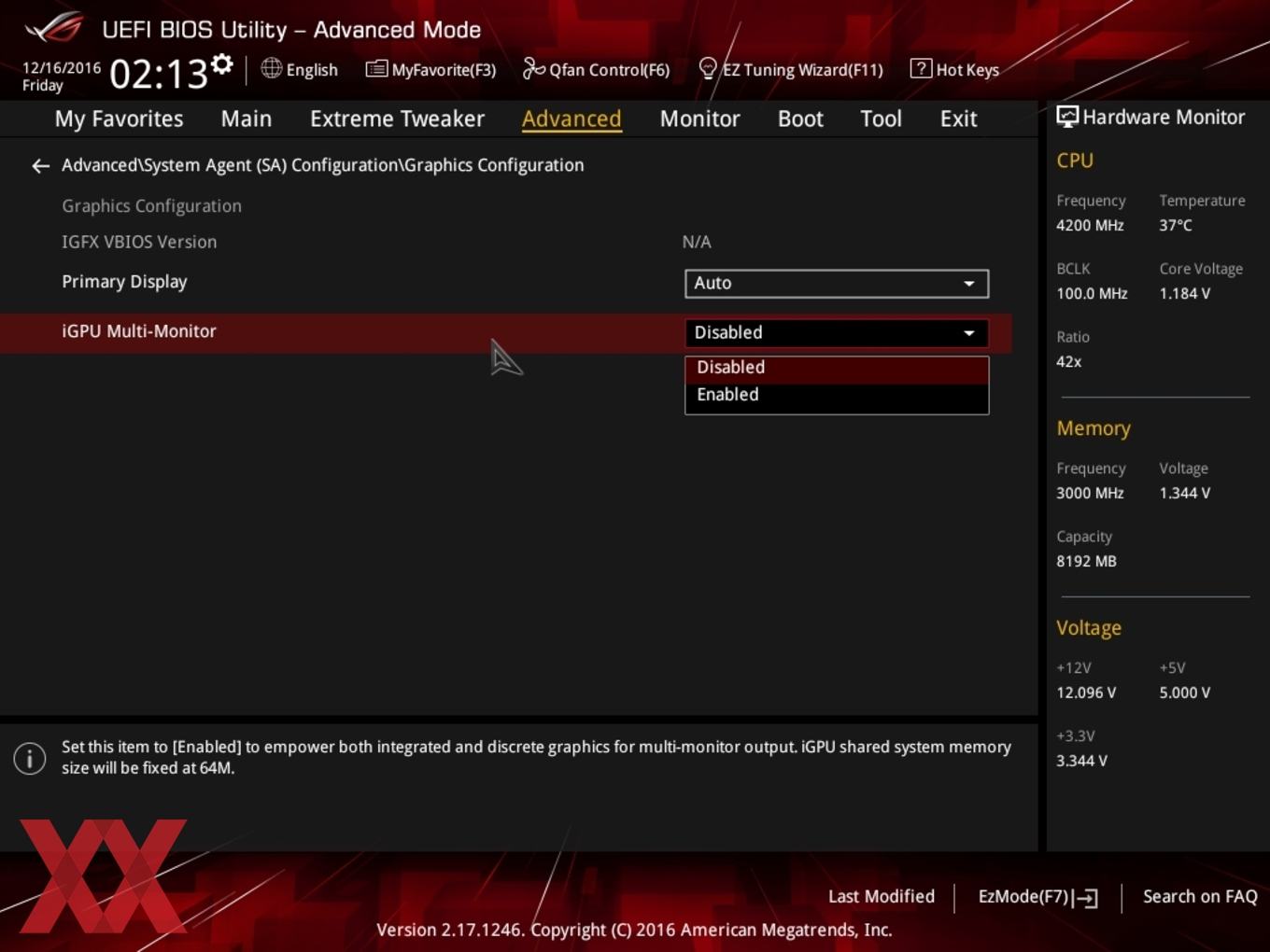Image resolution: width=1270 pixels, height=952 pixels.
Task: Click the Memory voltage value 1.344 V
Action: pyautogui.click(x=1185, y=494)
